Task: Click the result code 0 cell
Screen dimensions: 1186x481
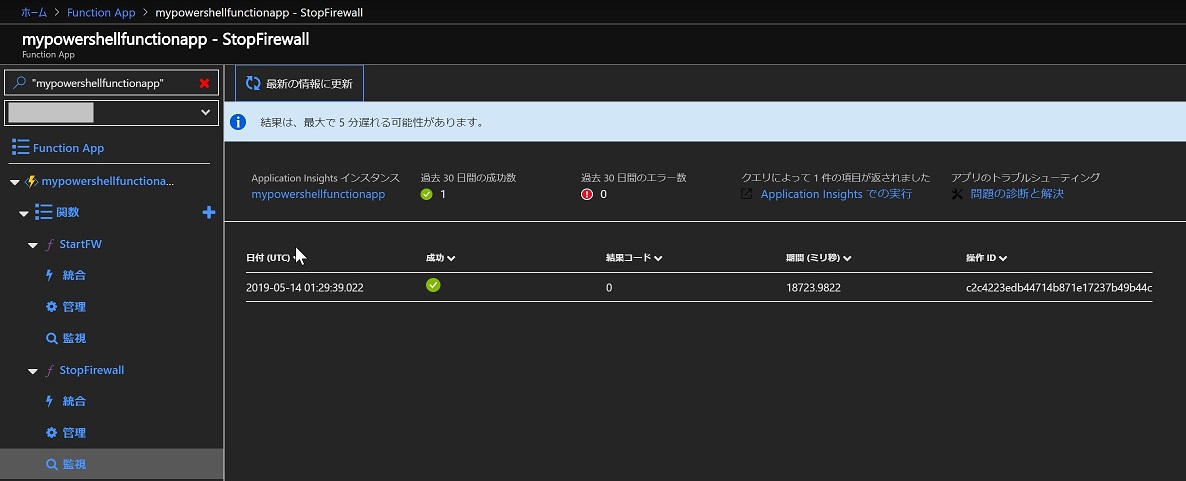Action: (x=609, y=288)
